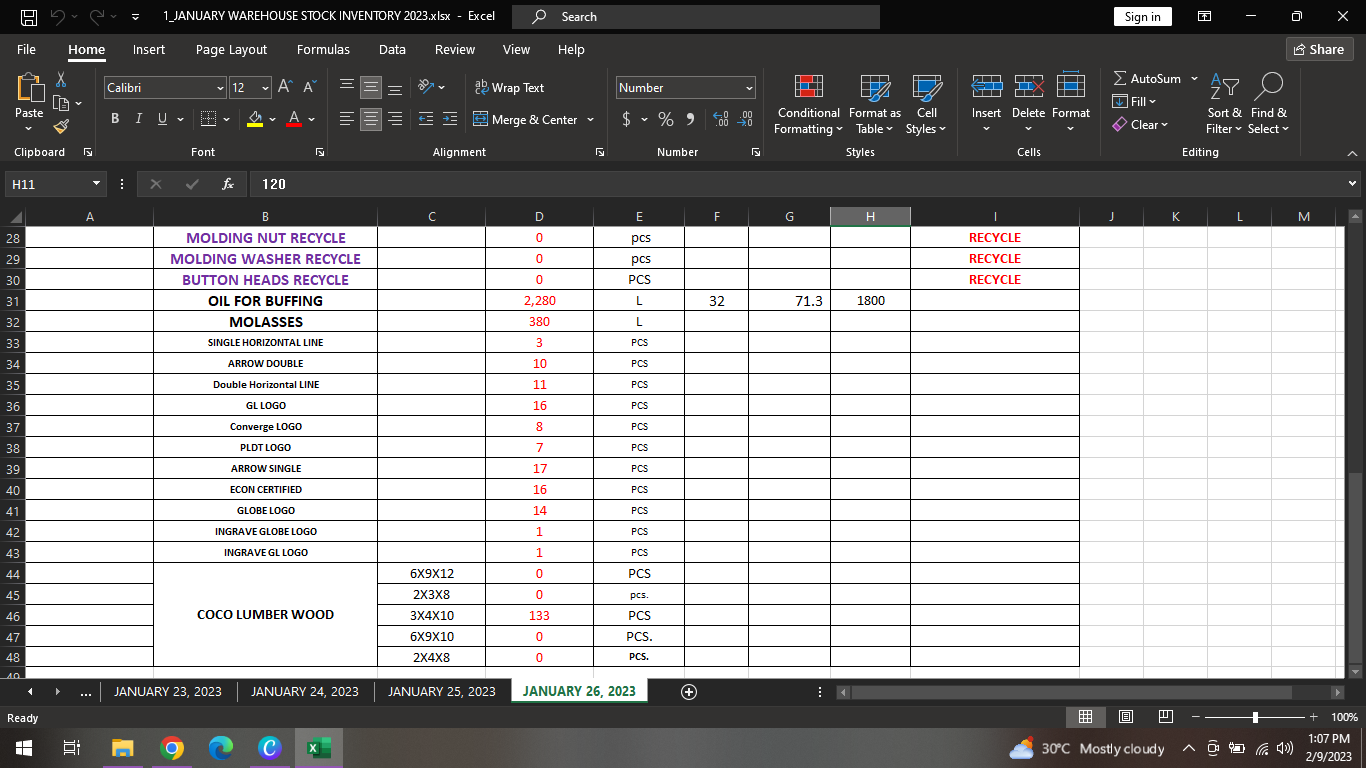
Task: Expand the Name Box dropdown arrow
Action: pos(96,184)
